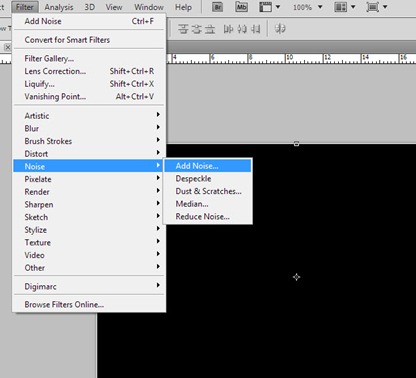The image size is (416, 378).
Task: Open the Analysis menu
Action: click(x=59, y=7)
